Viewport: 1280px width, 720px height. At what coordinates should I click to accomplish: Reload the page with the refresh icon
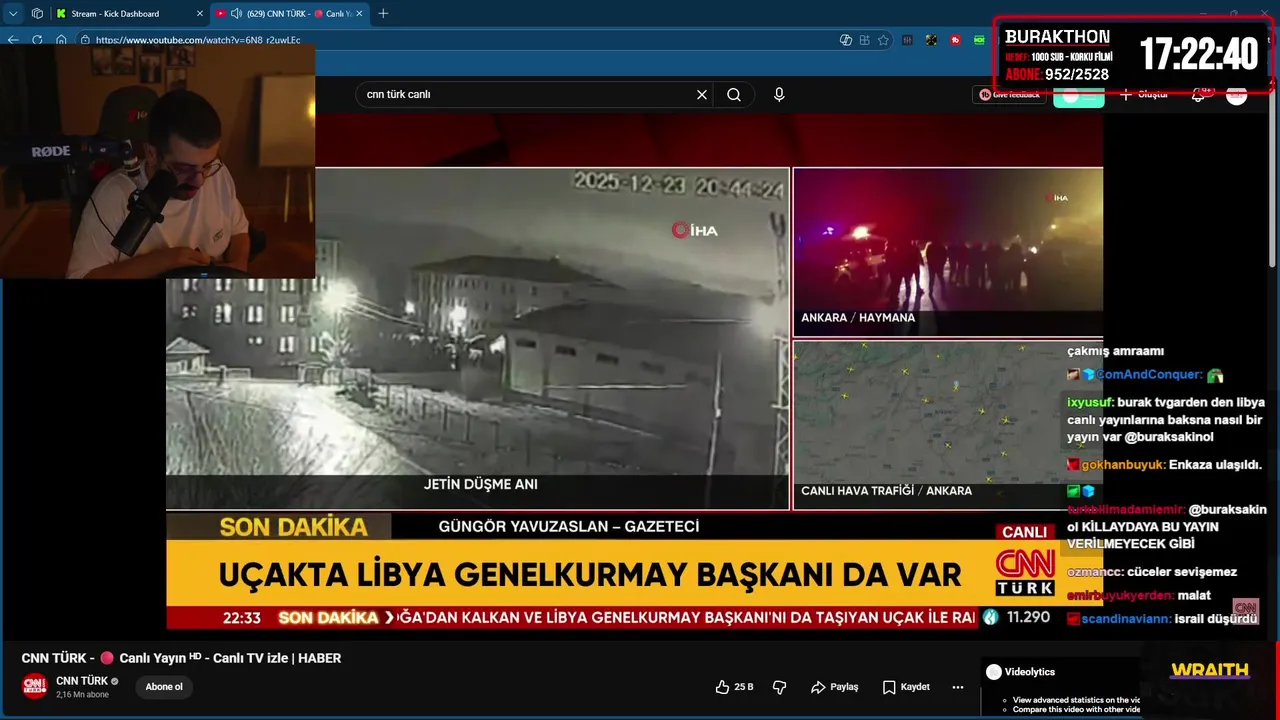pyautogui.click(x=37, y=40)
